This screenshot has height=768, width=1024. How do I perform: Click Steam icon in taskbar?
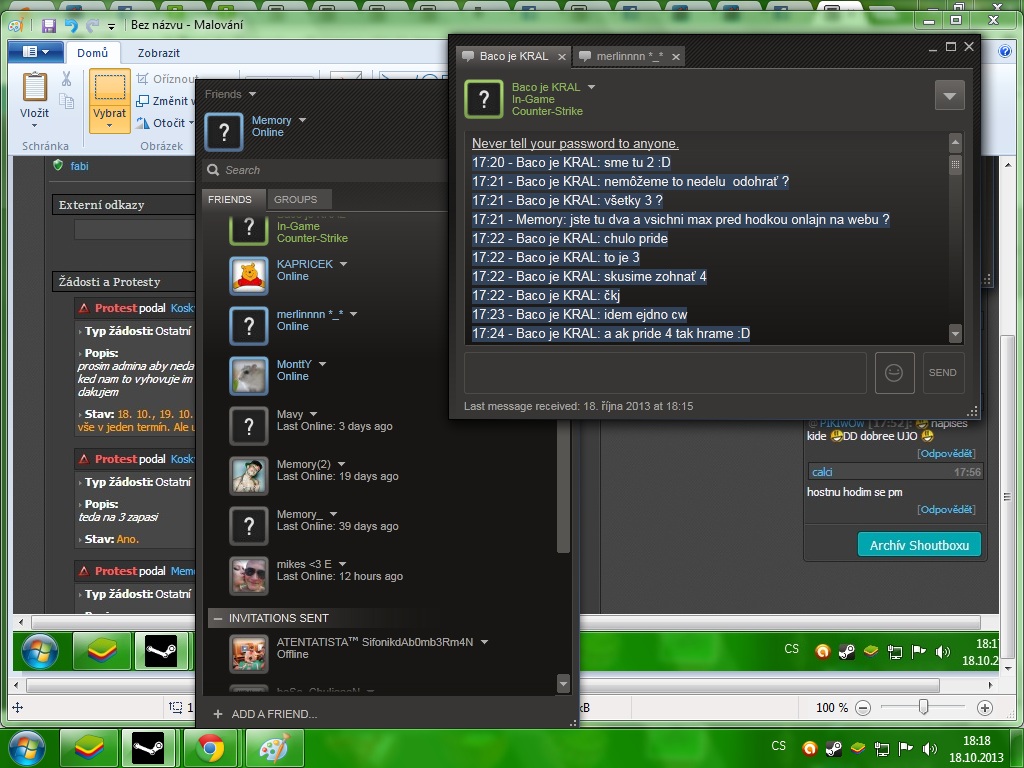(x=148, y=749)
